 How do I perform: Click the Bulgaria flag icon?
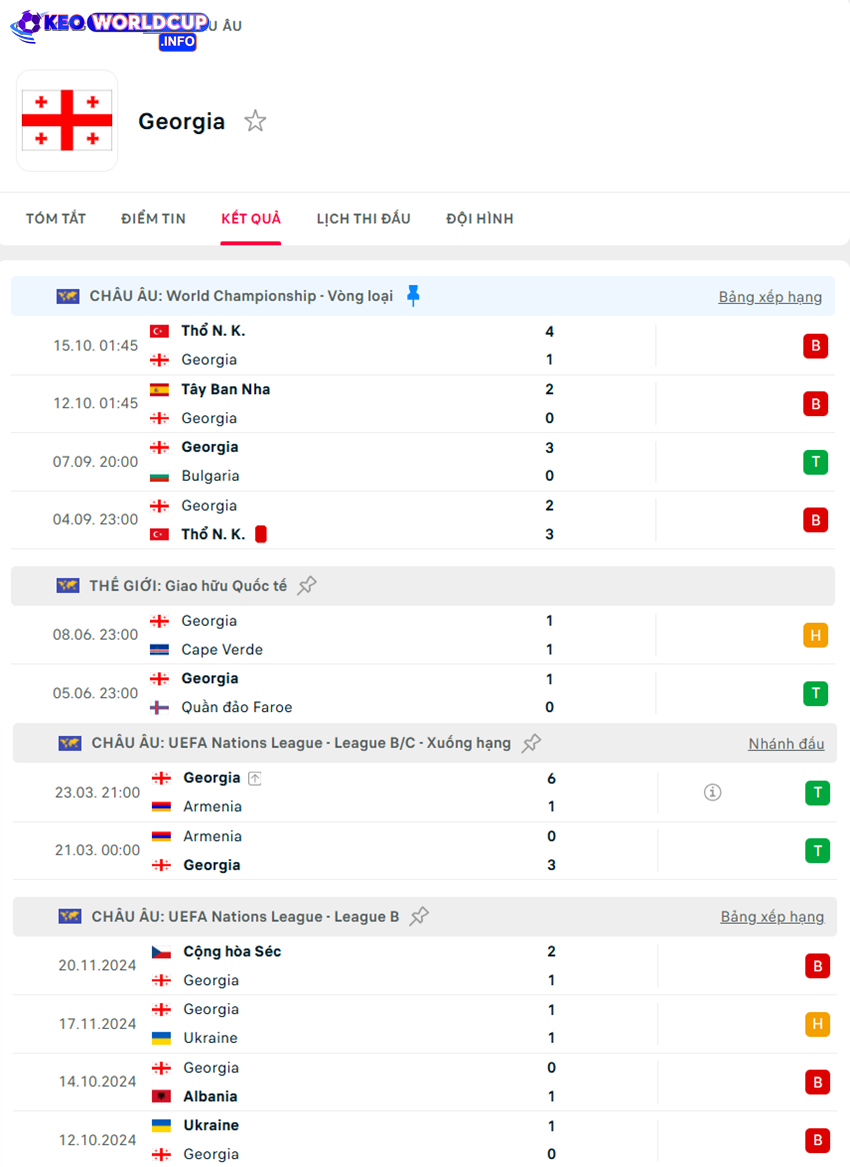click(x=159, y=476)
